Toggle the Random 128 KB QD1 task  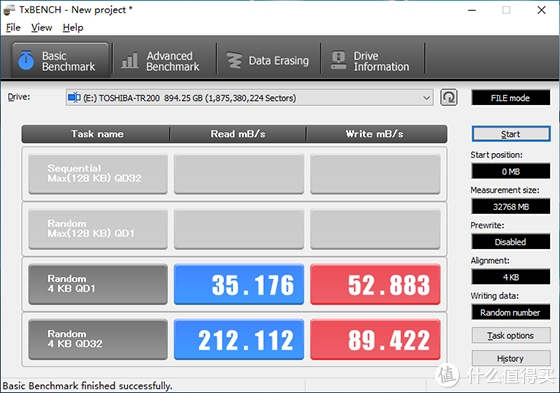click(x=98, y=229)
